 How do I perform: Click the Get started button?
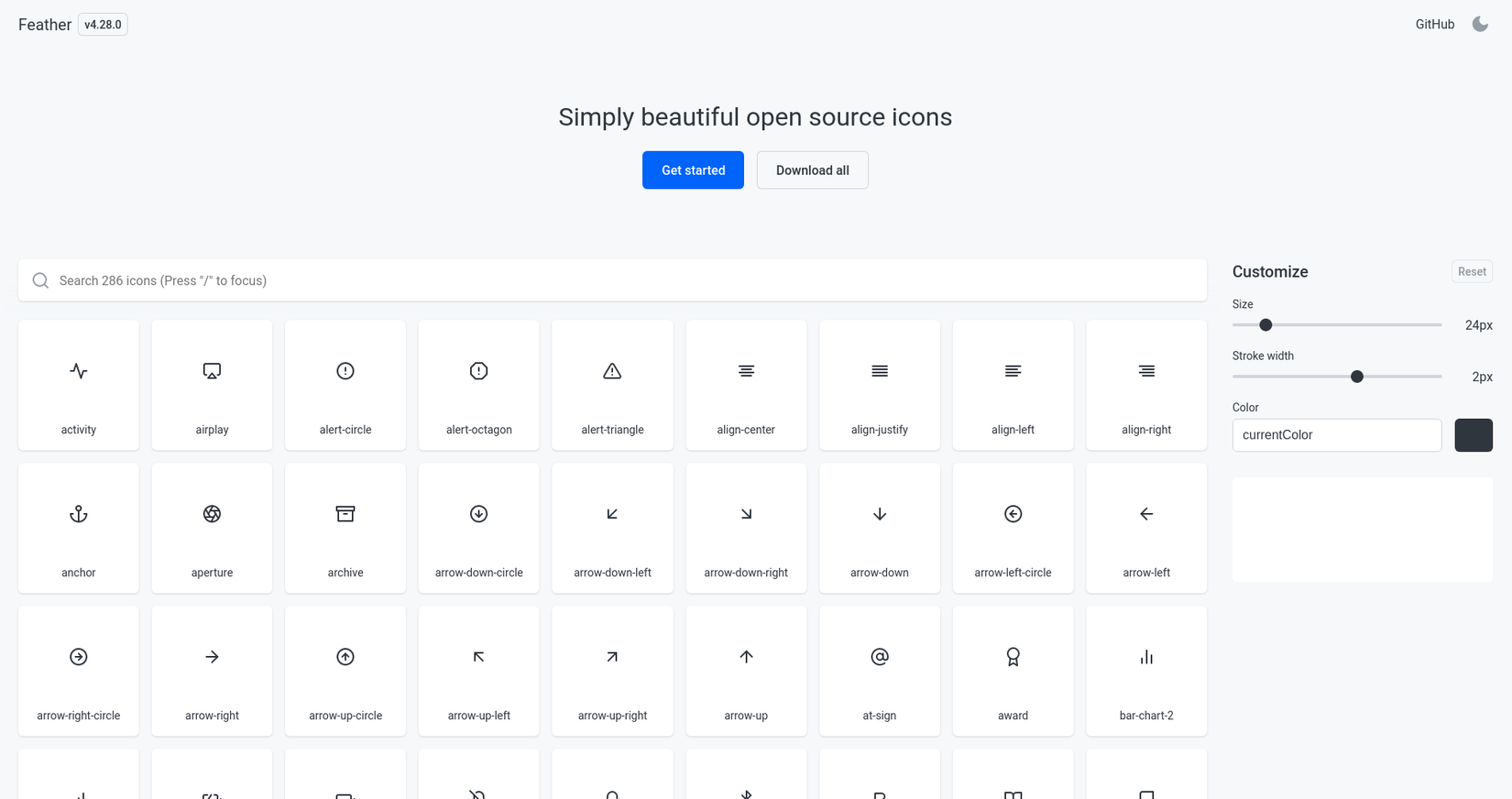(693, 170)
